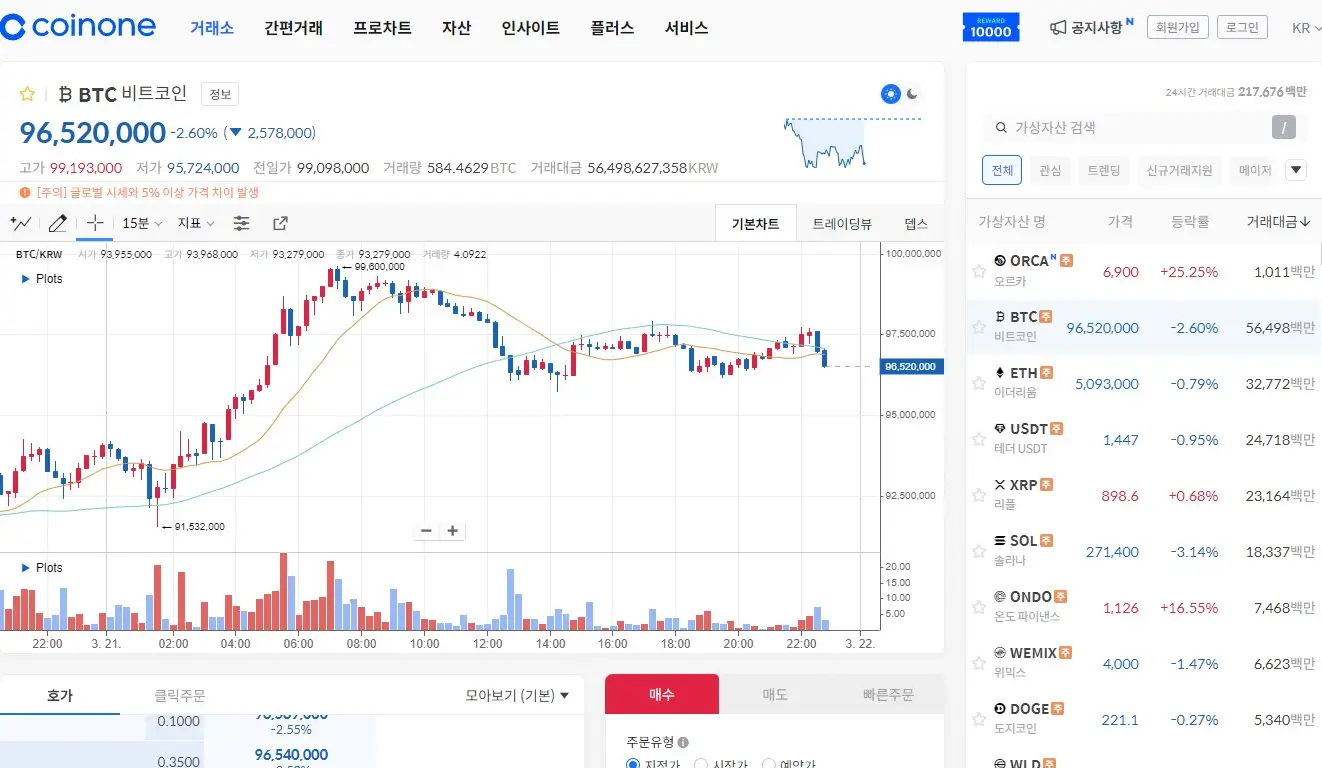Open the BTC mini price sparkline
The height and width of the screenshot is (768, 1322).
(852, 142)
